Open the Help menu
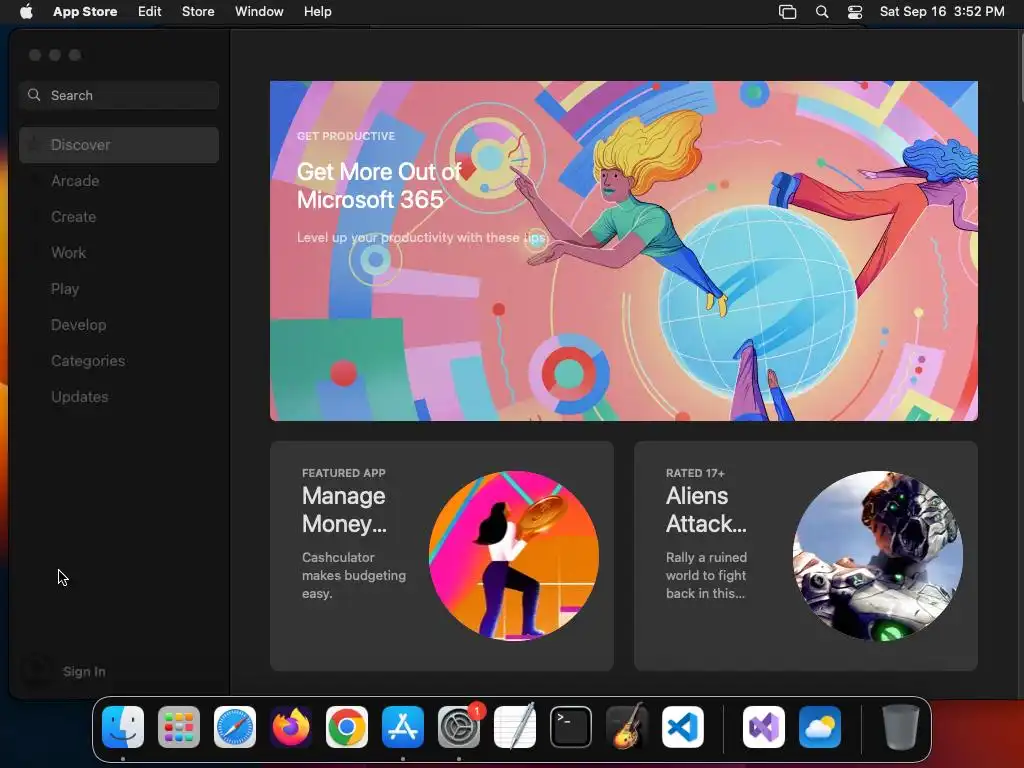 click(317, 12)
